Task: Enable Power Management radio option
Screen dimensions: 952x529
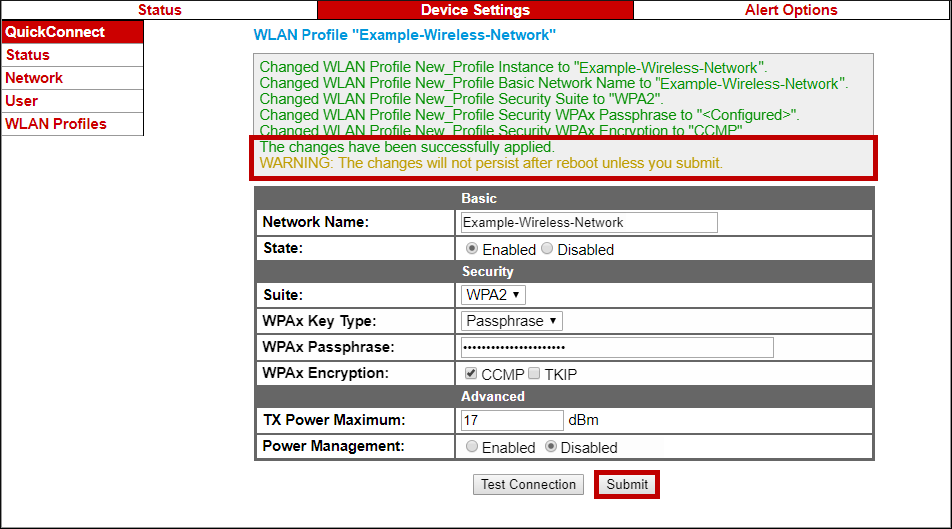Action: click(472, 447)
